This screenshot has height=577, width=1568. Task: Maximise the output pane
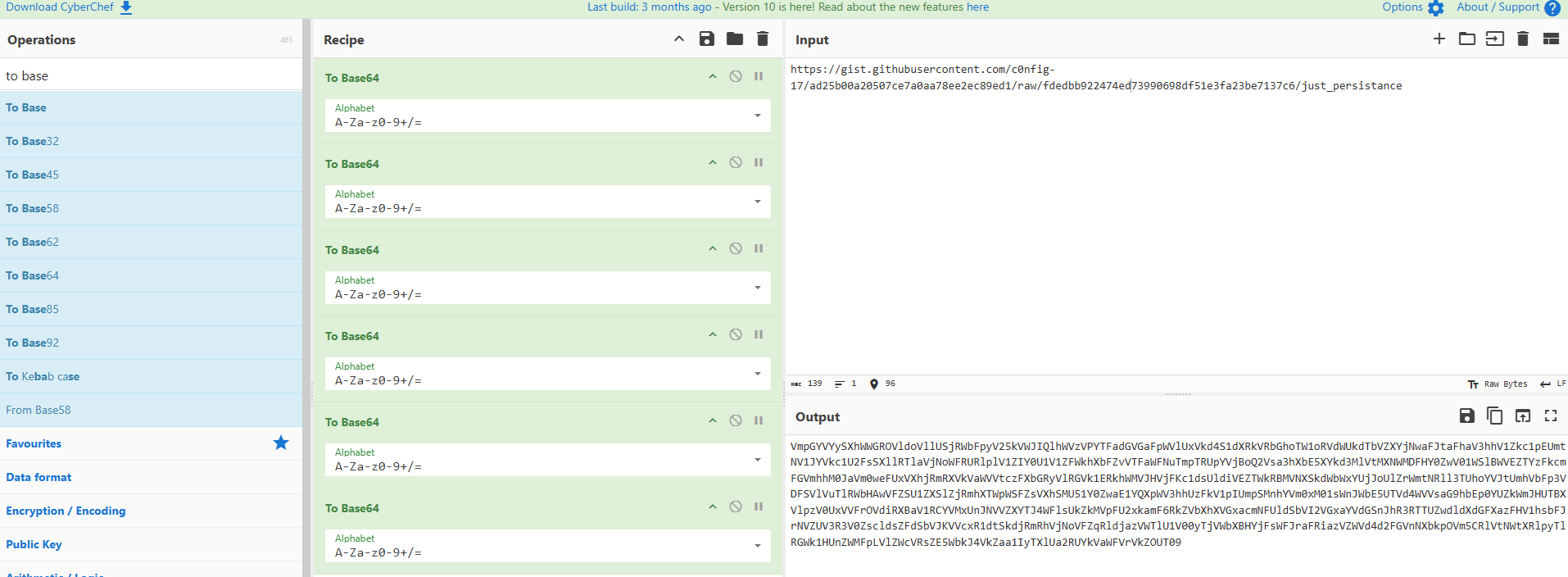coord(1550,416)
